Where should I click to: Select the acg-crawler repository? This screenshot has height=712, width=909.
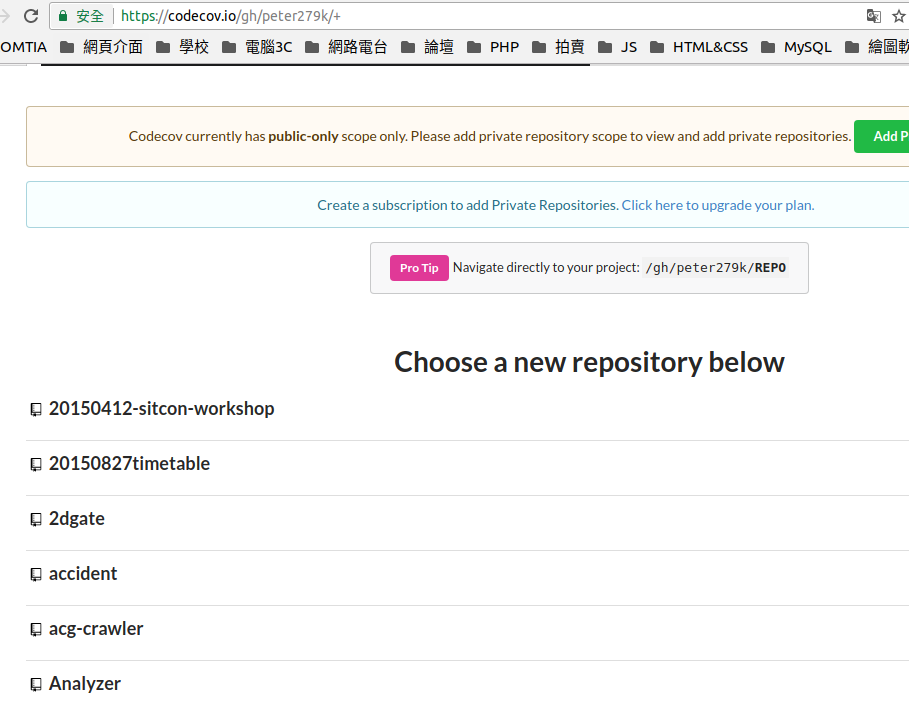[96, 629]
